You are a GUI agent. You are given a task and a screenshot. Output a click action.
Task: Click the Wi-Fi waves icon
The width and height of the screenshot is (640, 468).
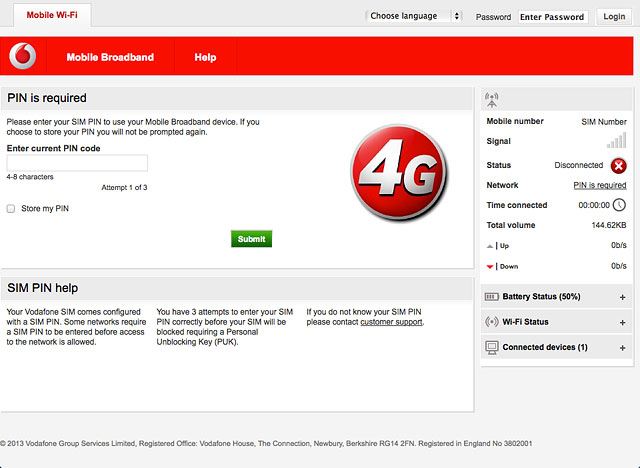pos(491,322)
